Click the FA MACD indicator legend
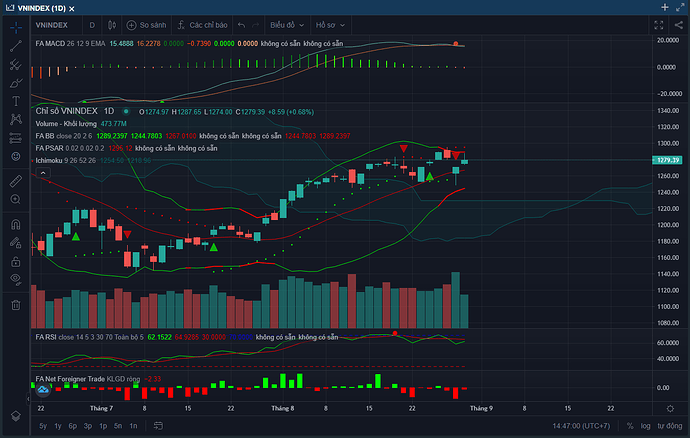 [x=70, y=44]
